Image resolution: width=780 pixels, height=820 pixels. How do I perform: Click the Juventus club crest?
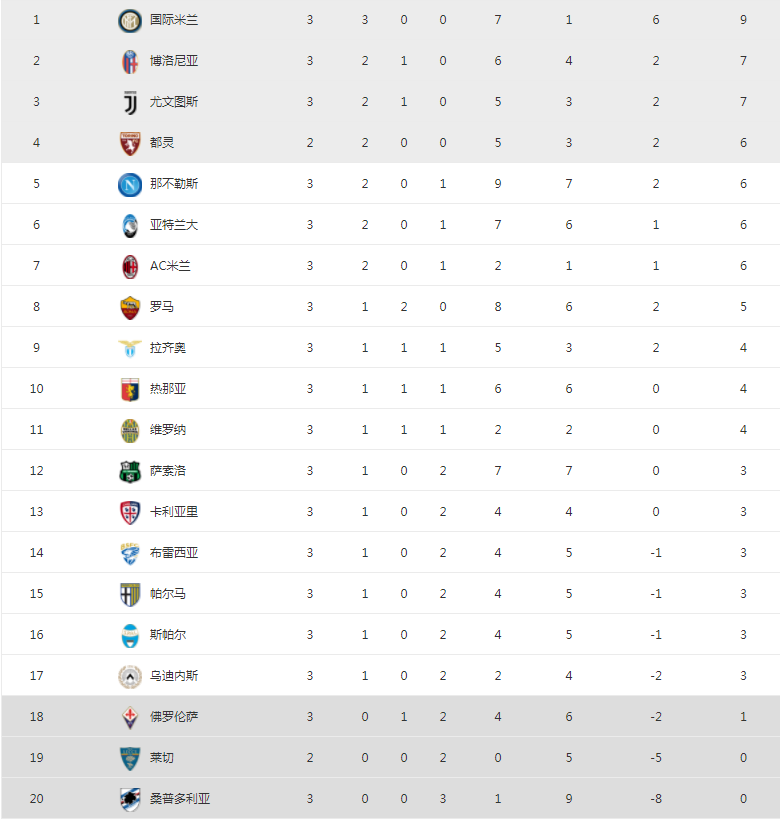click(x=131, y=102)
